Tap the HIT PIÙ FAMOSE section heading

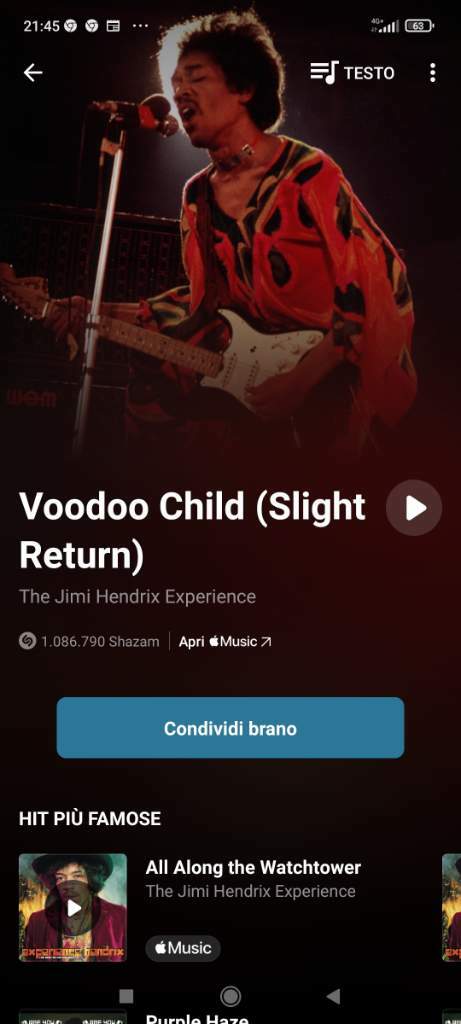[x=90, y=818]
